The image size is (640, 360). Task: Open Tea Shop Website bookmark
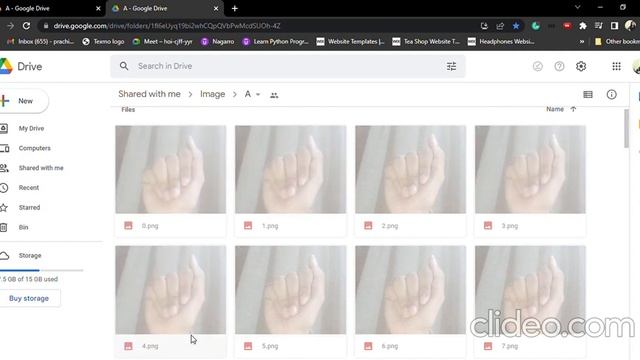coord(426,41)
